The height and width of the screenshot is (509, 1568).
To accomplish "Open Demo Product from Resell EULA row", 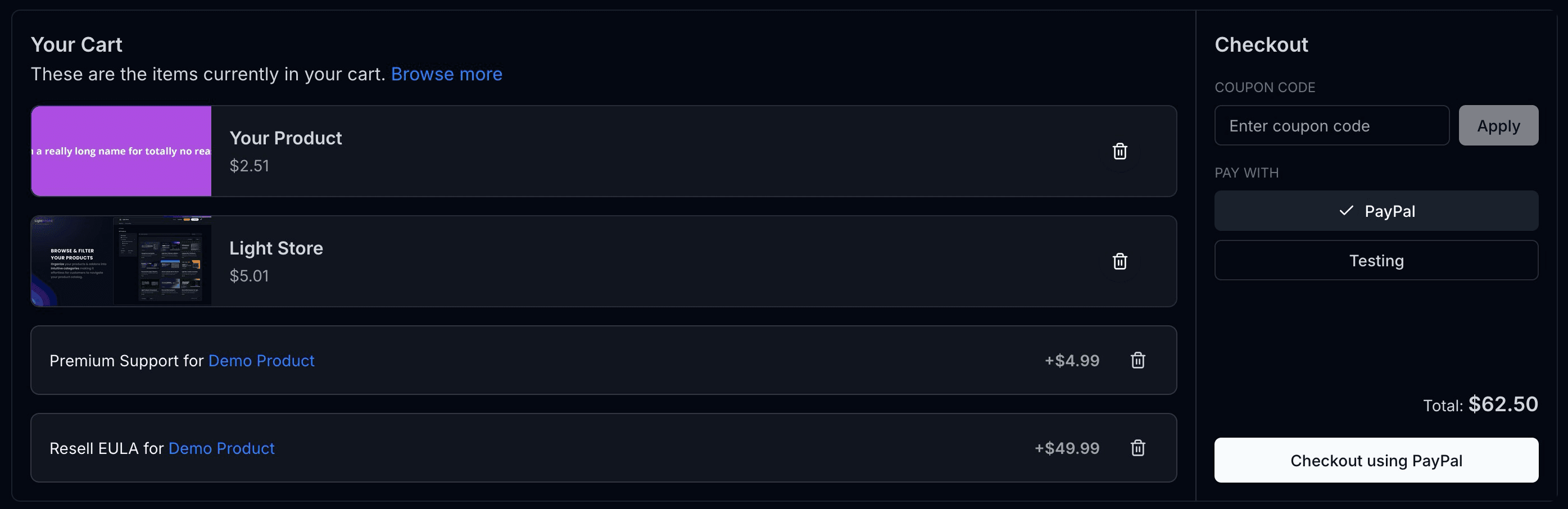I will point(221,448).
